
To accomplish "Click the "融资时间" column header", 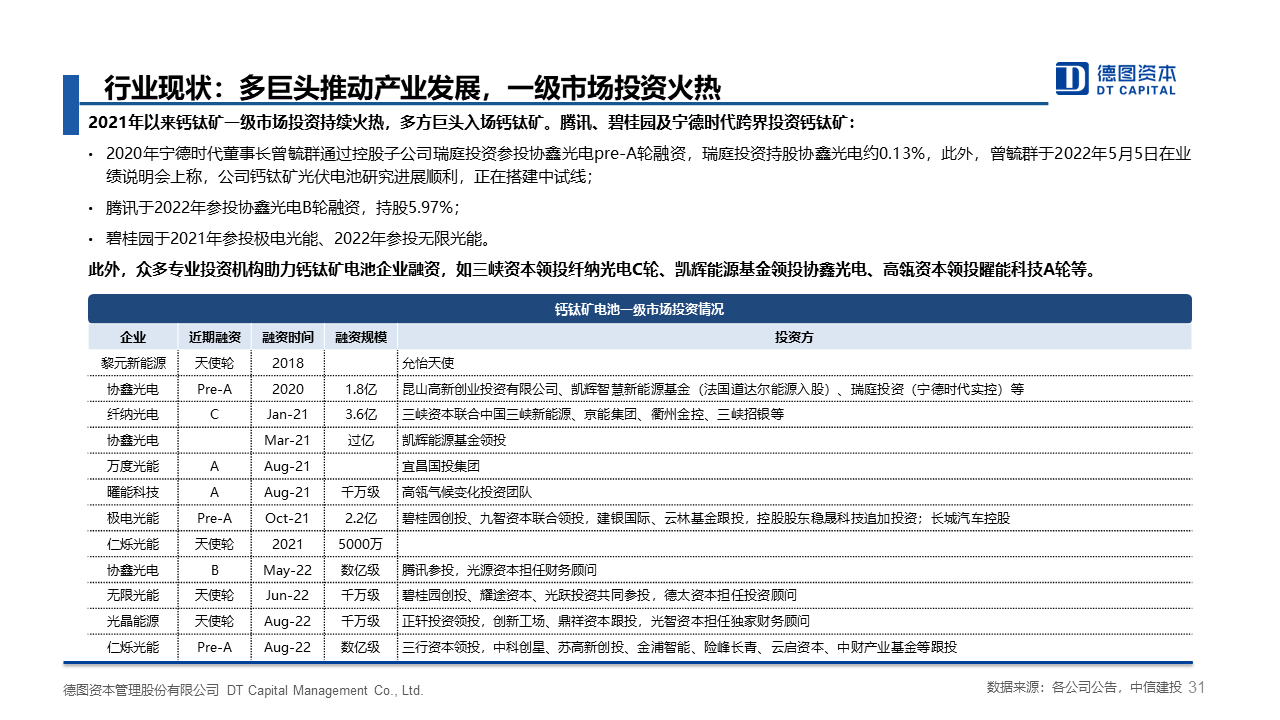I will click(288, 337).
